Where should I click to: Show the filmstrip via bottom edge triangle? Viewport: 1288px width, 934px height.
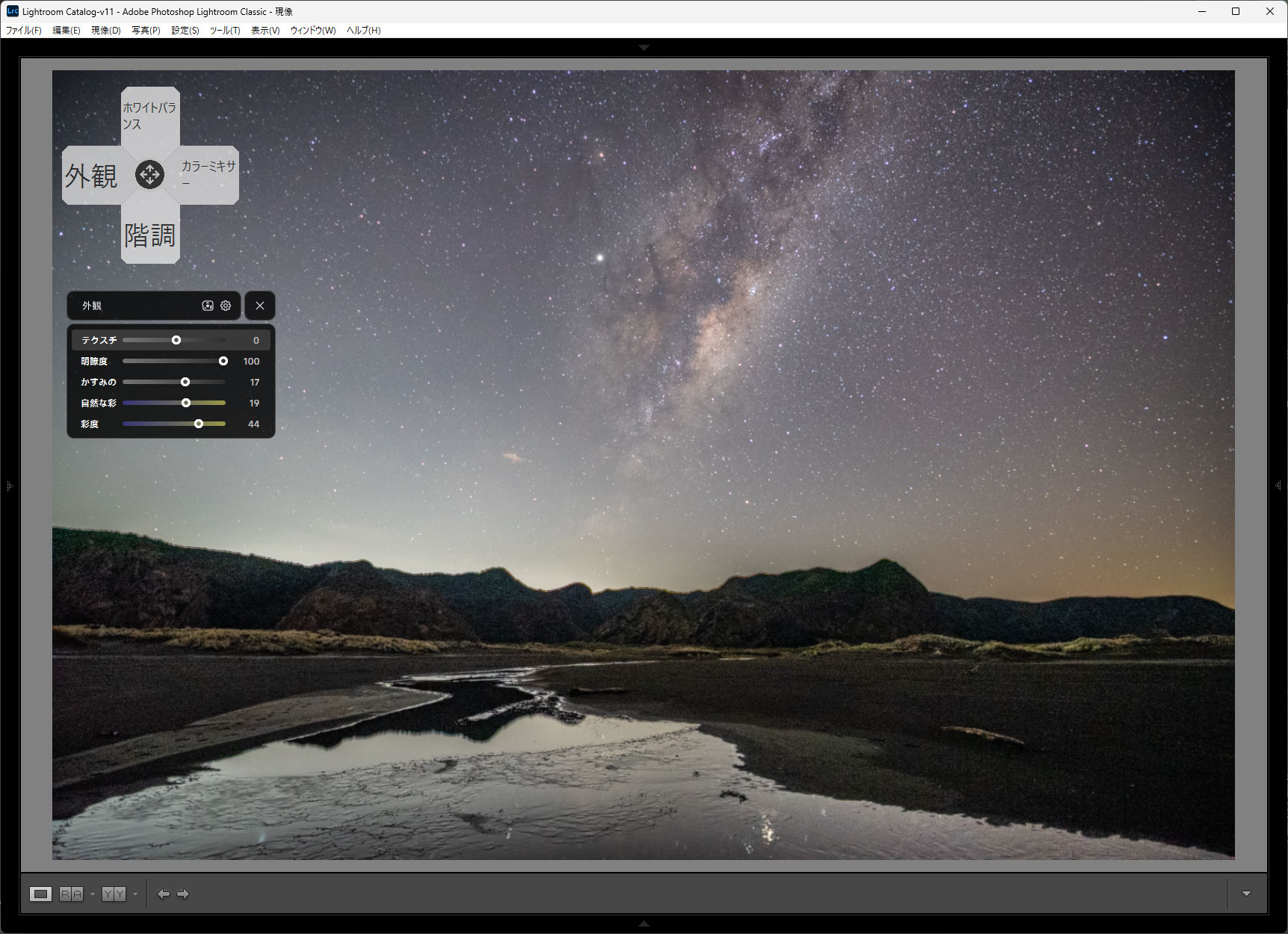[644, 924]
